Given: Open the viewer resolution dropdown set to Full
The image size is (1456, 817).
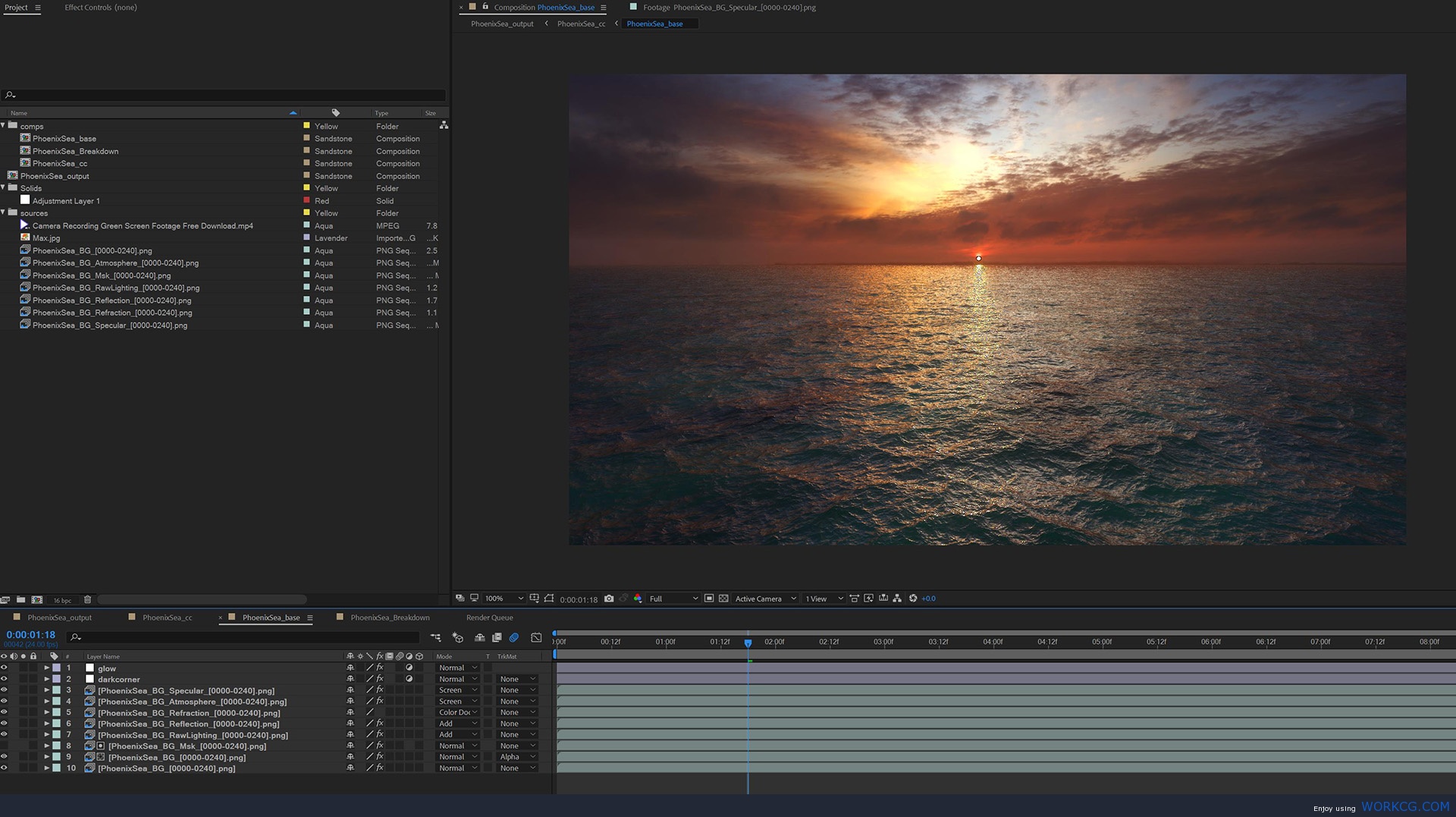Looking at the screenshot, I should point(673,599).
